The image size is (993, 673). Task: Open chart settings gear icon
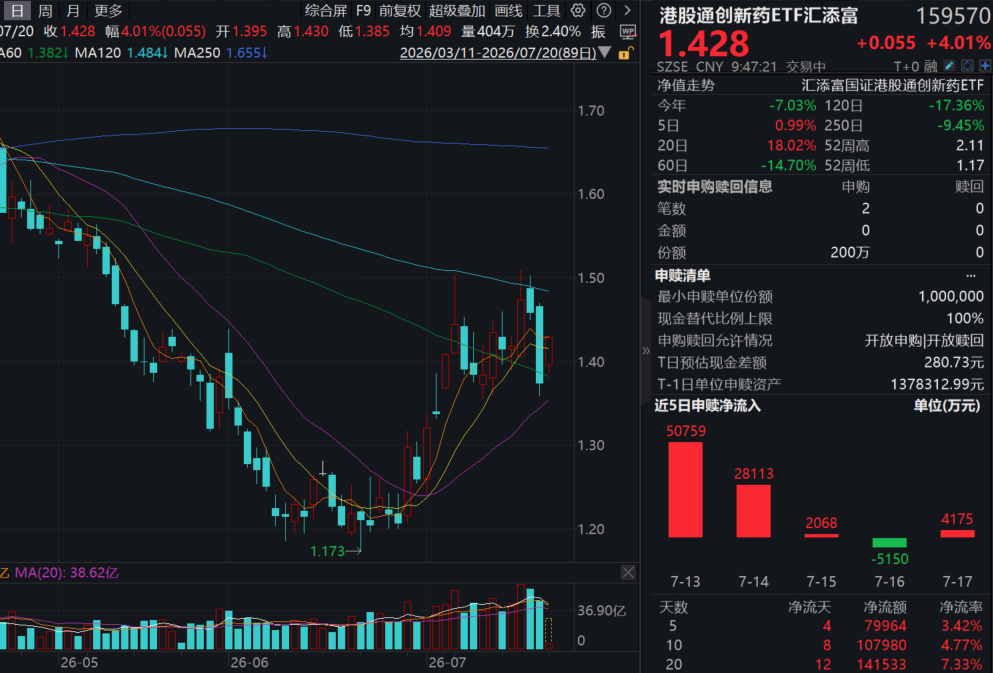click(x=578, y=10)
